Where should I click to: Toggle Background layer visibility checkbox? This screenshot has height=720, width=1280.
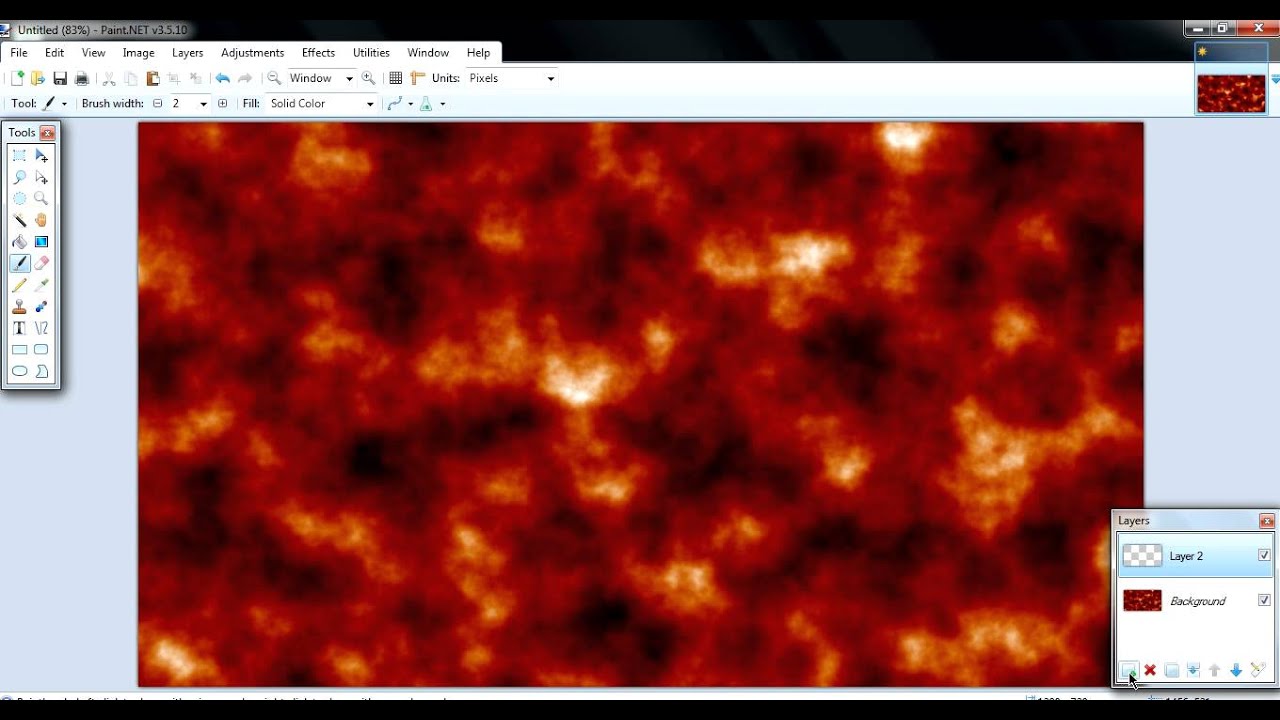click(1264, 600)
